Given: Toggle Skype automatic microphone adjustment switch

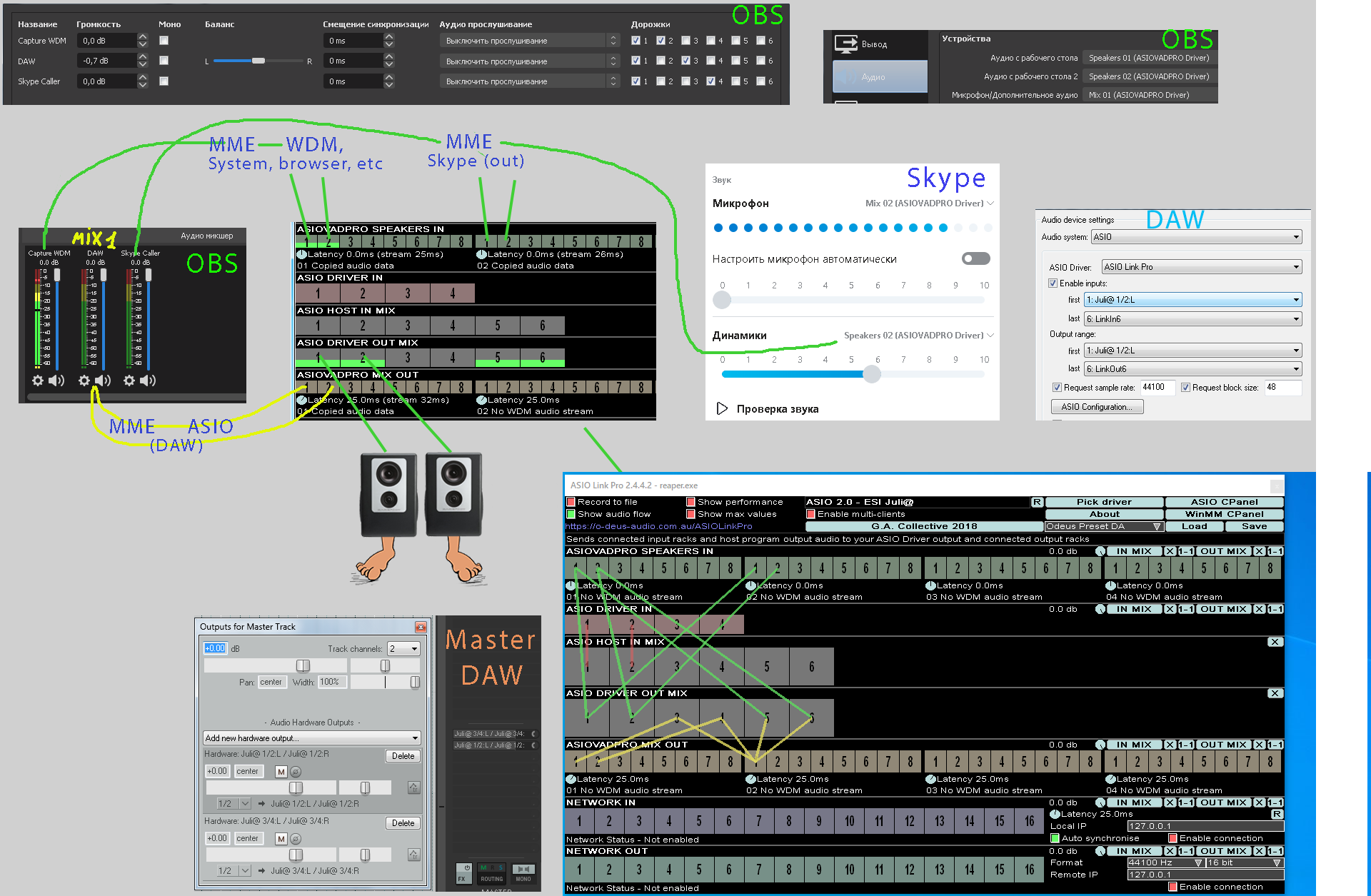Looking at the screenshot, I should [975, 258].
